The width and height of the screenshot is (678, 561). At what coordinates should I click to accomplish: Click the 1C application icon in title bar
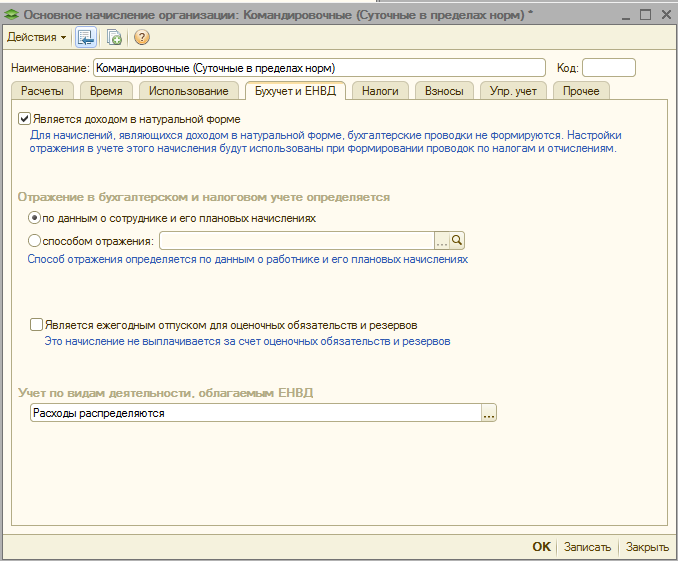click(x=12, y=12)
